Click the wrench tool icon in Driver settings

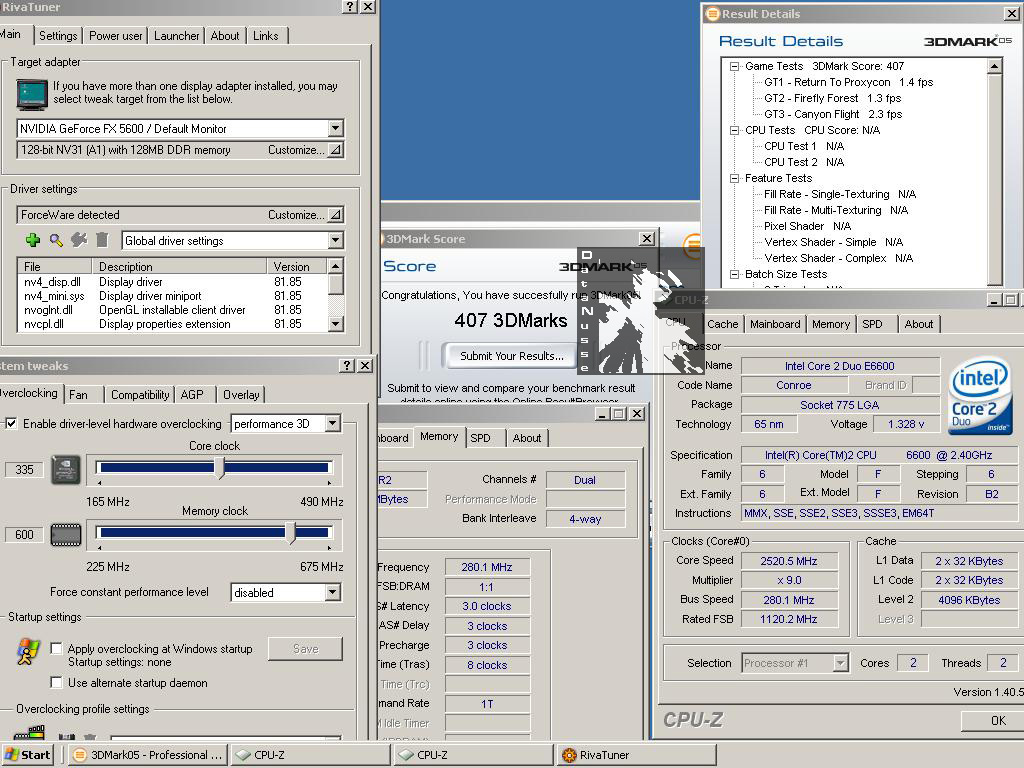click(79, 240)
